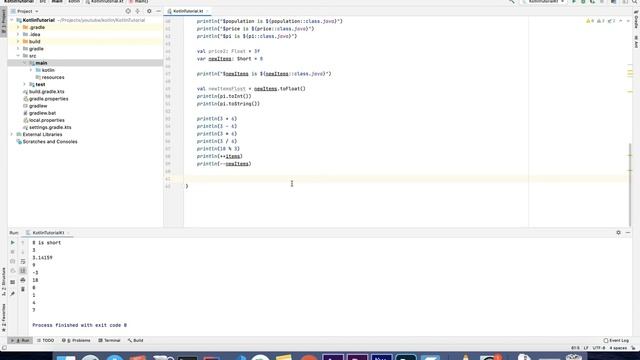
Task: Open the Build tool window
Action: (135, 340)
